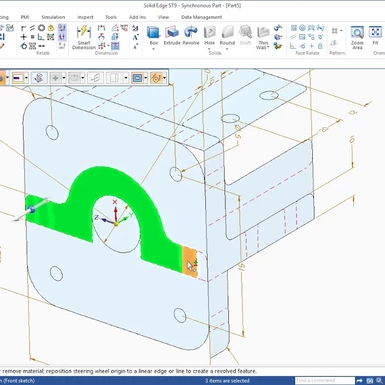The image size is (385, 385).
Task: Choose the parallel relate icon
Action: [32, 28]
